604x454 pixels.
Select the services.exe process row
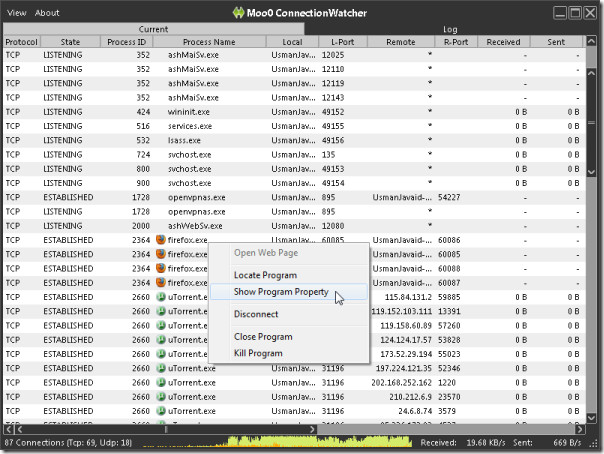pos(294,126)
